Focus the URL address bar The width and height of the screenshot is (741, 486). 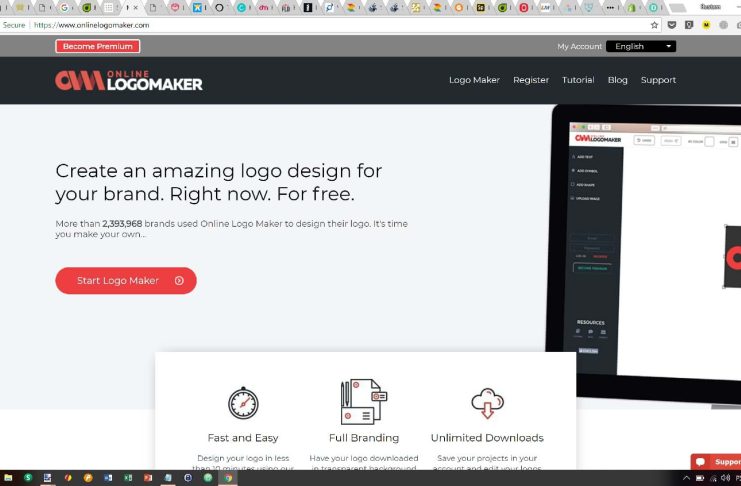point(331,25)
